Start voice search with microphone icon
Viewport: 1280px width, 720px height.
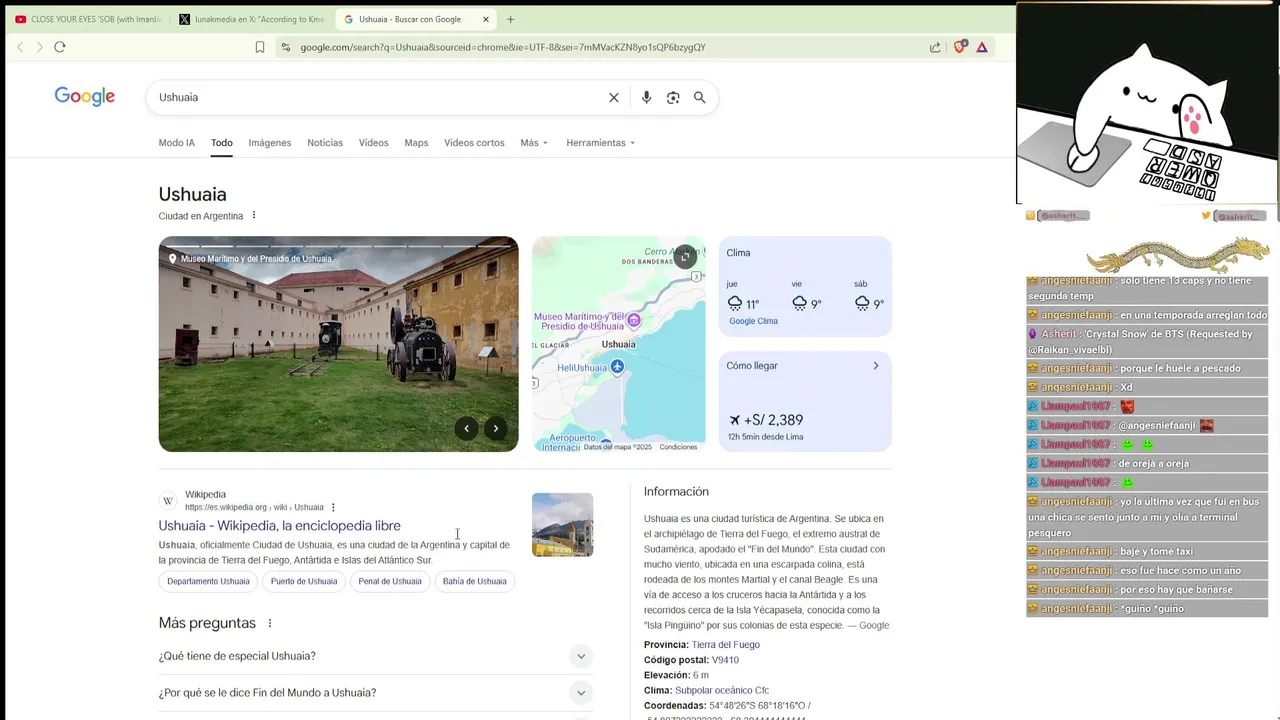point(646,97)
